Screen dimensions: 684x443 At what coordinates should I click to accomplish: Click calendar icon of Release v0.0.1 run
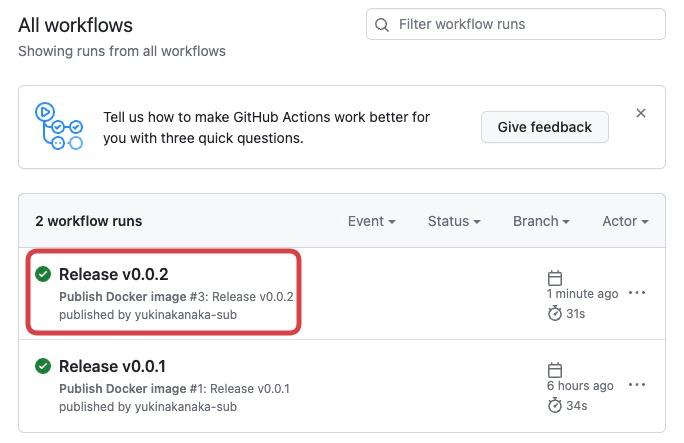pyautogui.click(x=556, y=369)
